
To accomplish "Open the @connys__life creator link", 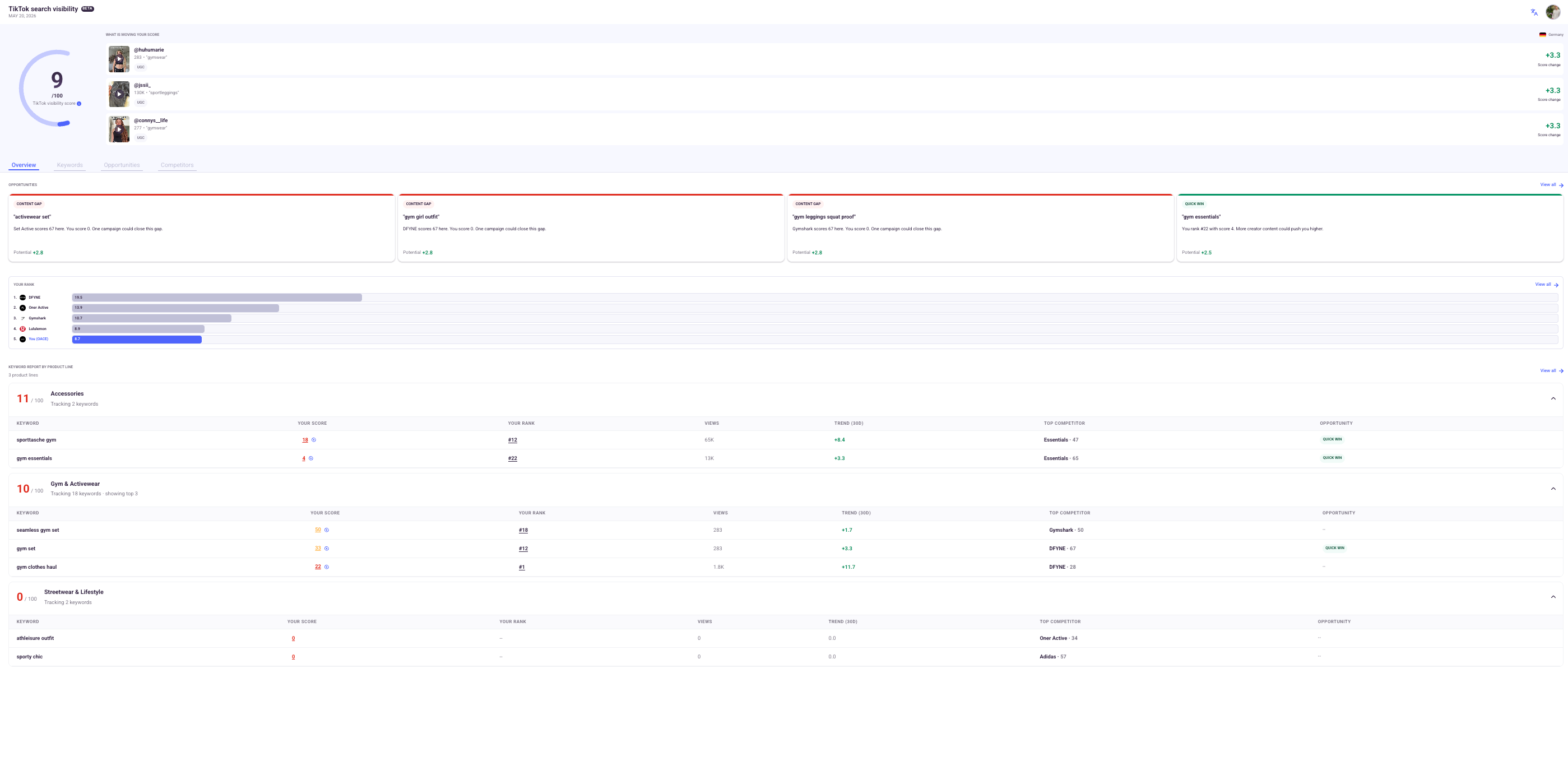I will [x=151, y=120].
